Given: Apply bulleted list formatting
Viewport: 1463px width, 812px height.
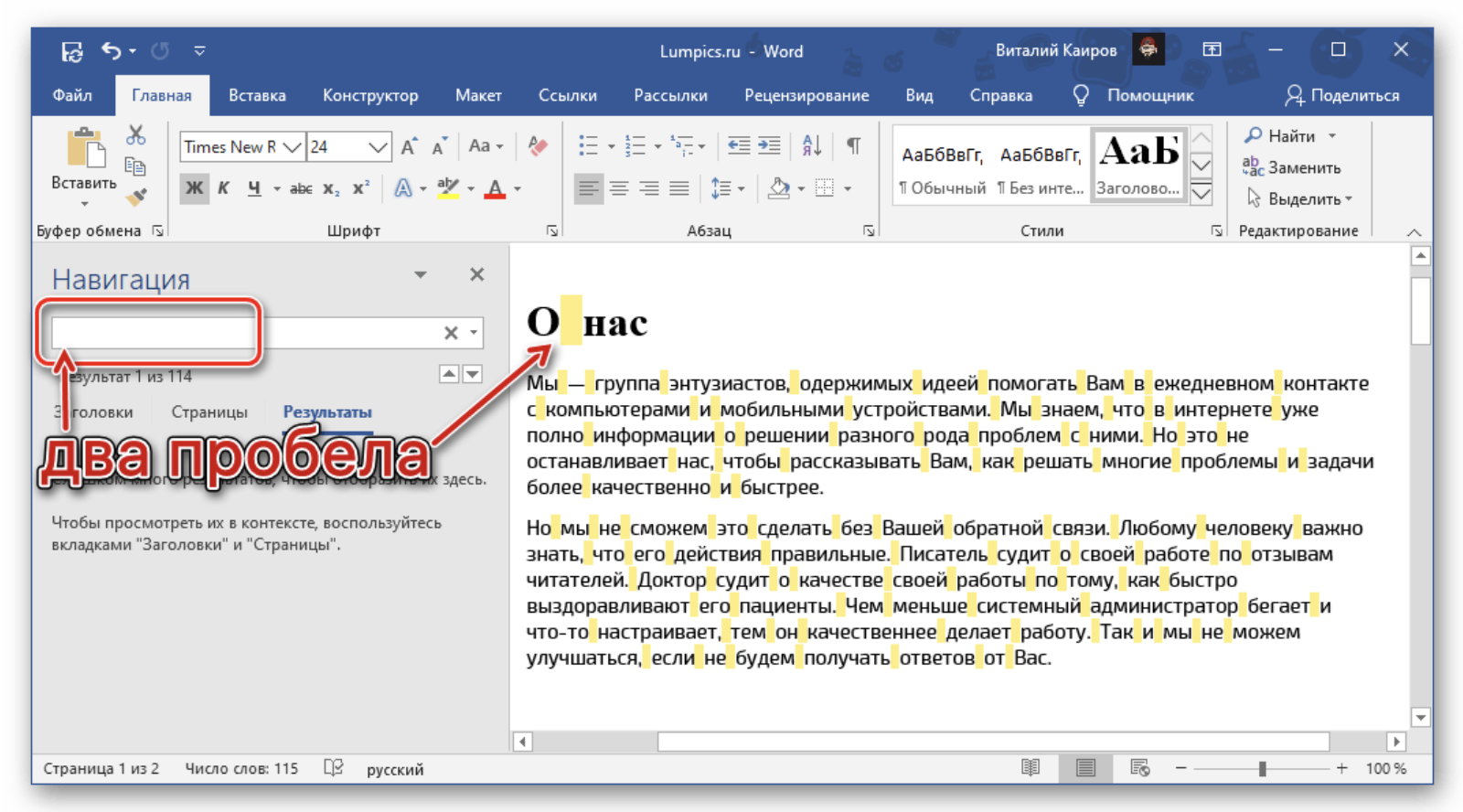Looking at the screenshot, I should tap(589, 145).
